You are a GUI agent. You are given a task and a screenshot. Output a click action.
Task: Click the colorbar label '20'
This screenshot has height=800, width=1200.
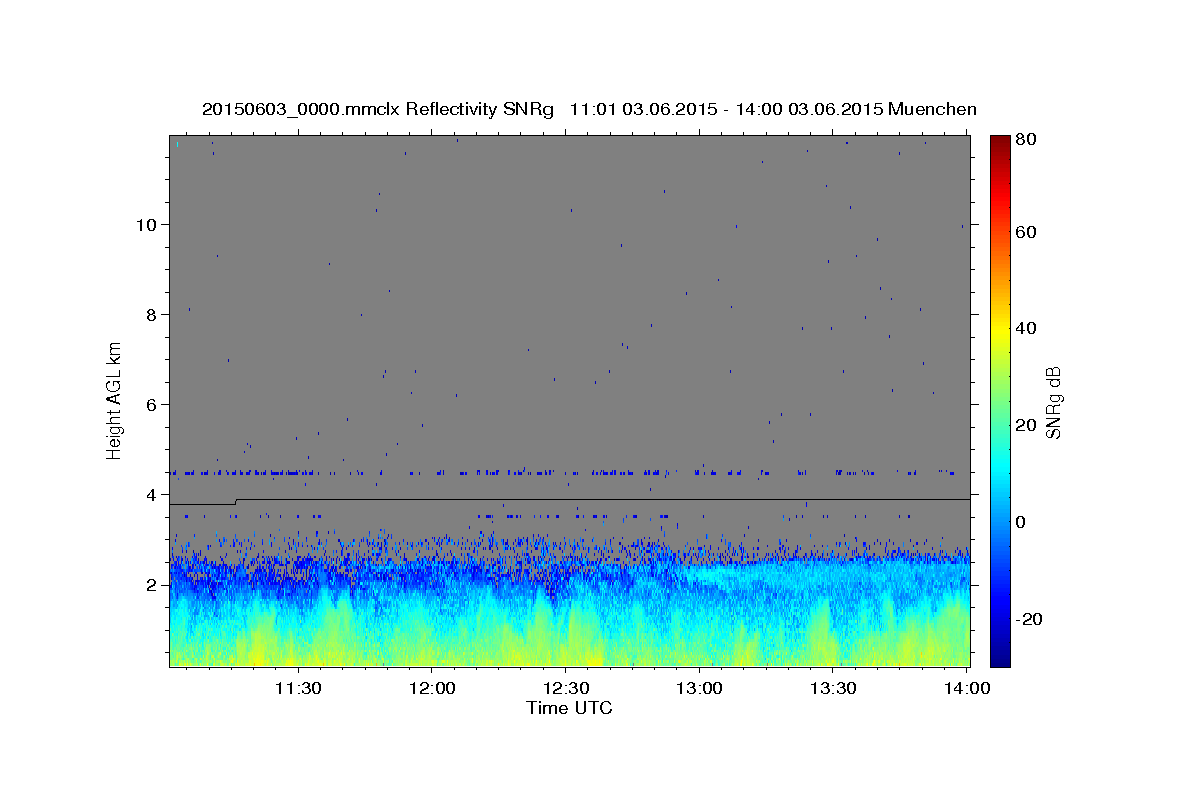(x=1025, y=426)
